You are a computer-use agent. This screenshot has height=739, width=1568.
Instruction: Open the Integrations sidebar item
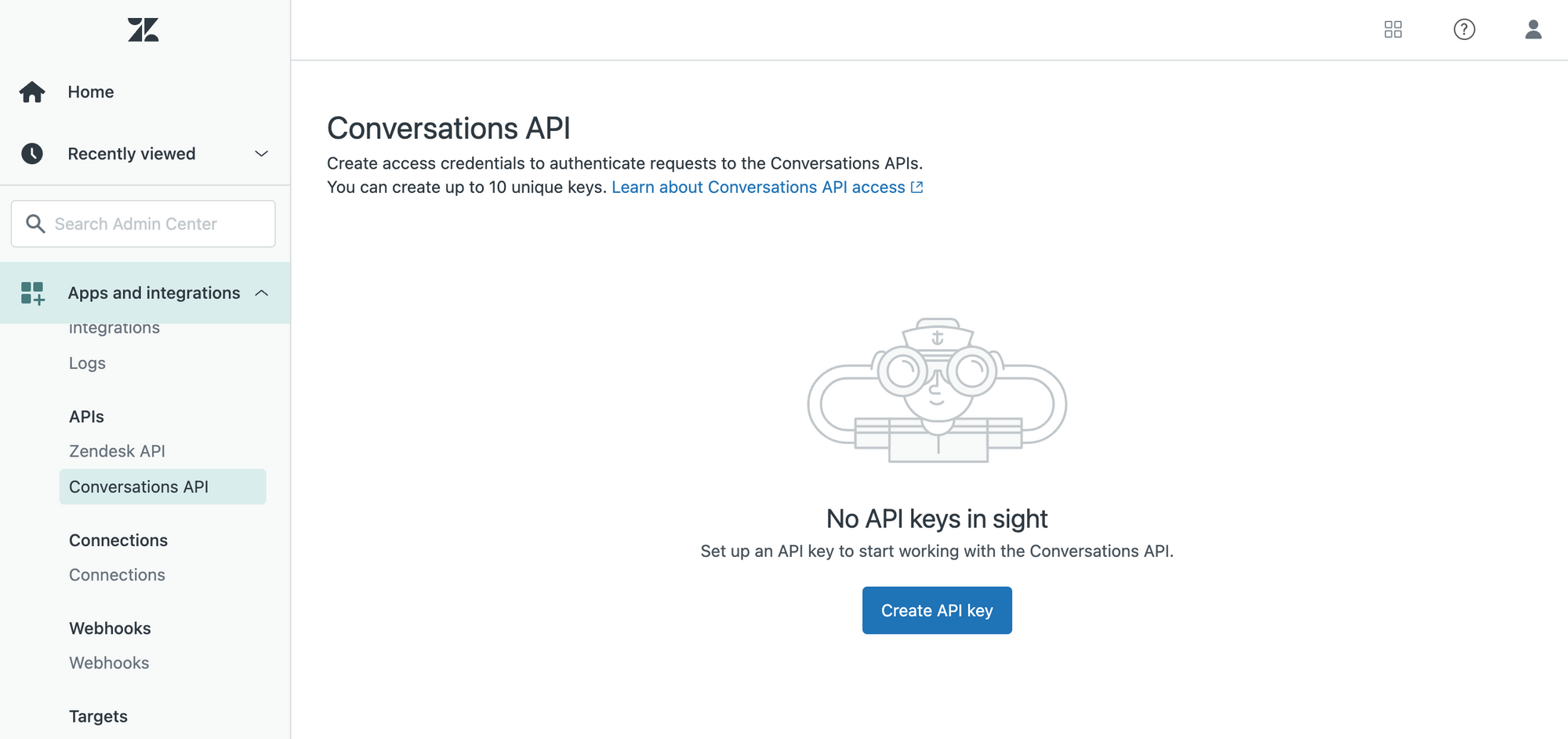[x=114, y=328]
